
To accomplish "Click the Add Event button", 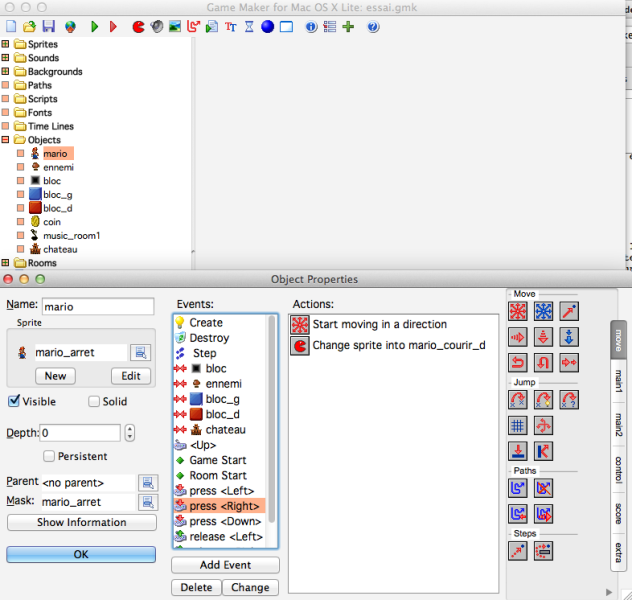I will (225, 565).
